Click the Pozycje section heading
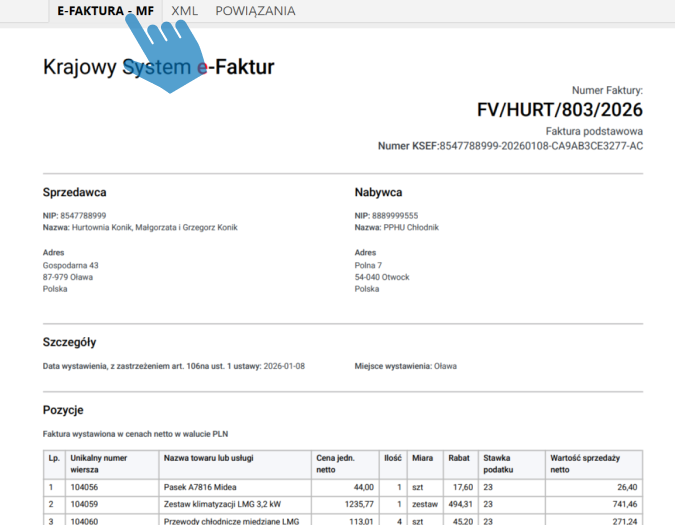This screenshot has height=525, width=675. (63, 410)
